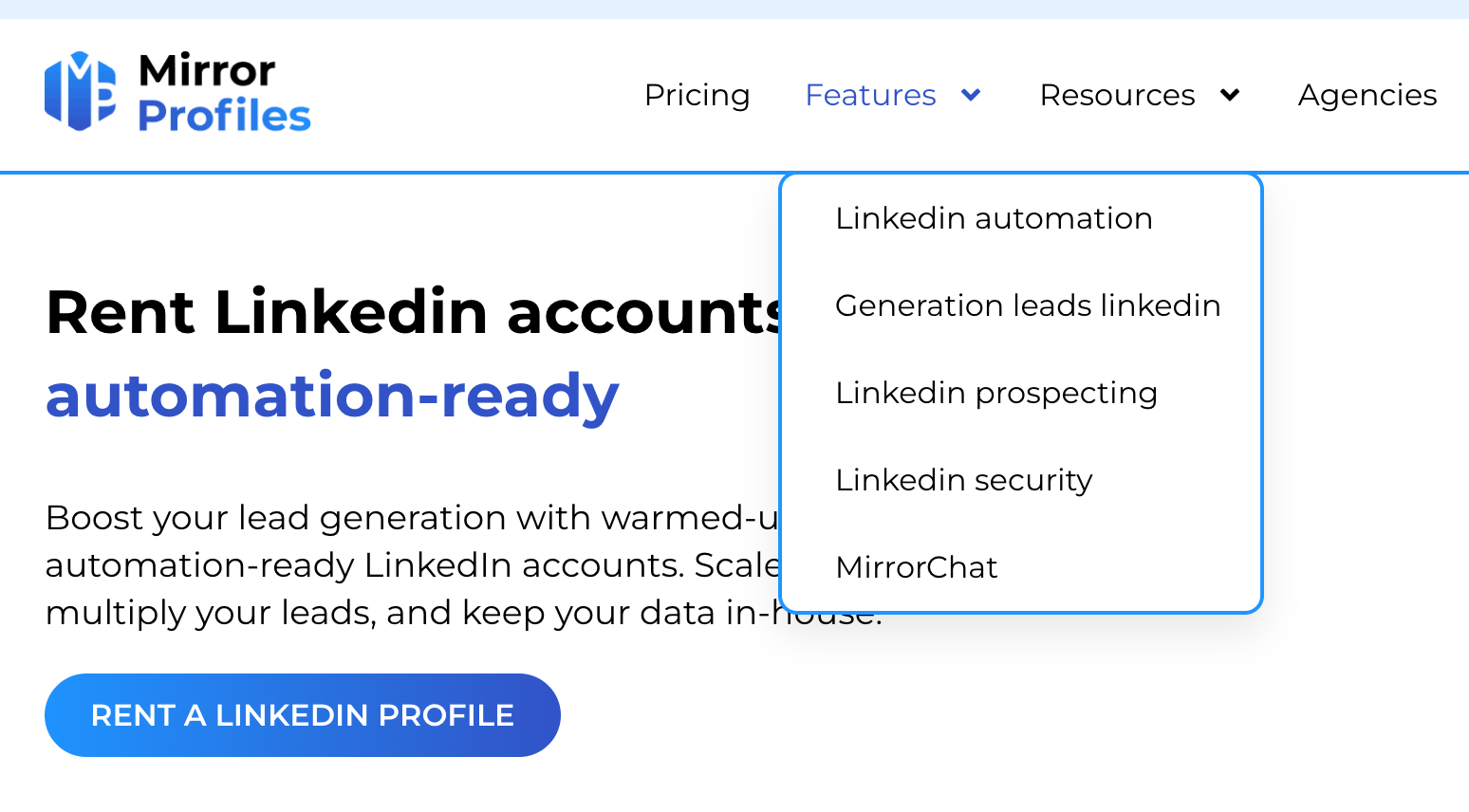Open the Pricing page
Image resolution: width=1469 pixels, height=812 pixels.
697,95
